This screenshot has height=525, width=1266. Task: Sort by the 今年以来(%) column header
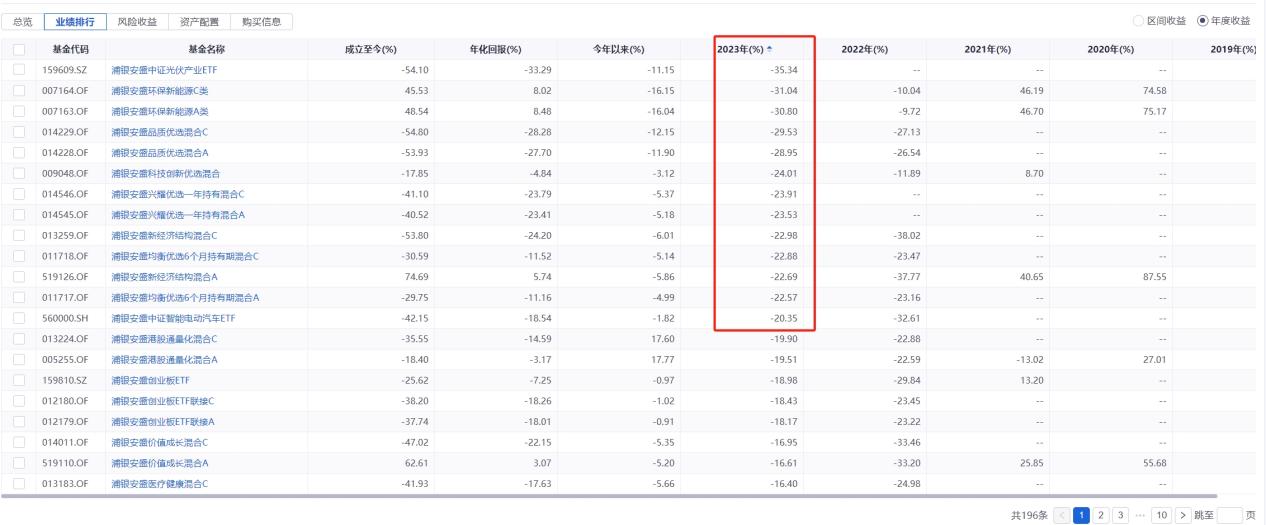[617, 50]
